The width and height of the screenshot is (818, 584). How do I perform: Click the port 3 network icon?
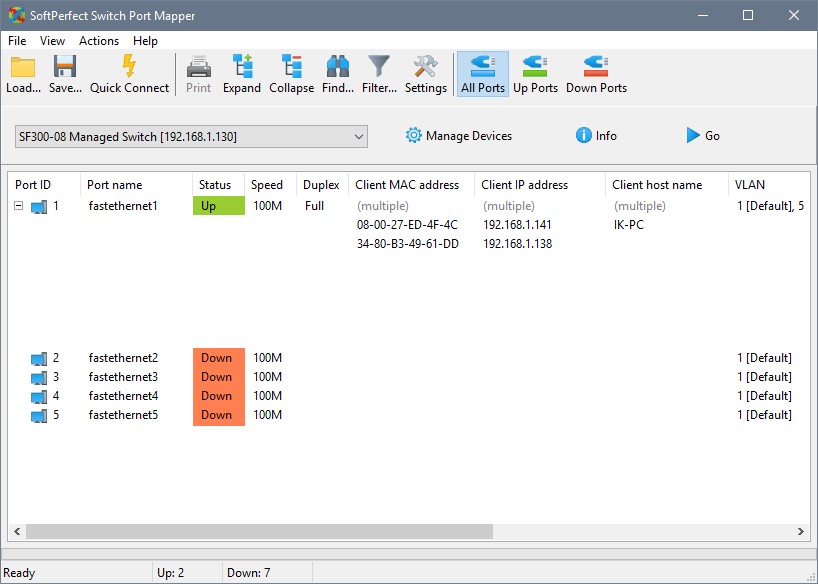(x=39, y=377)
